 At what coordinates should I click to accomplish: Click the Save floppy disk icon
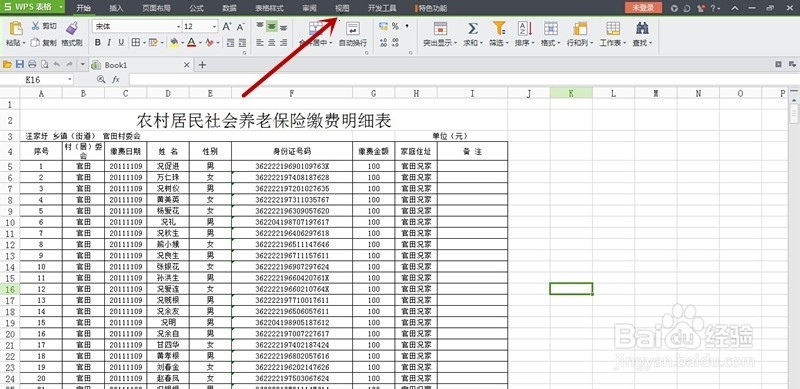tap(20, 64)
